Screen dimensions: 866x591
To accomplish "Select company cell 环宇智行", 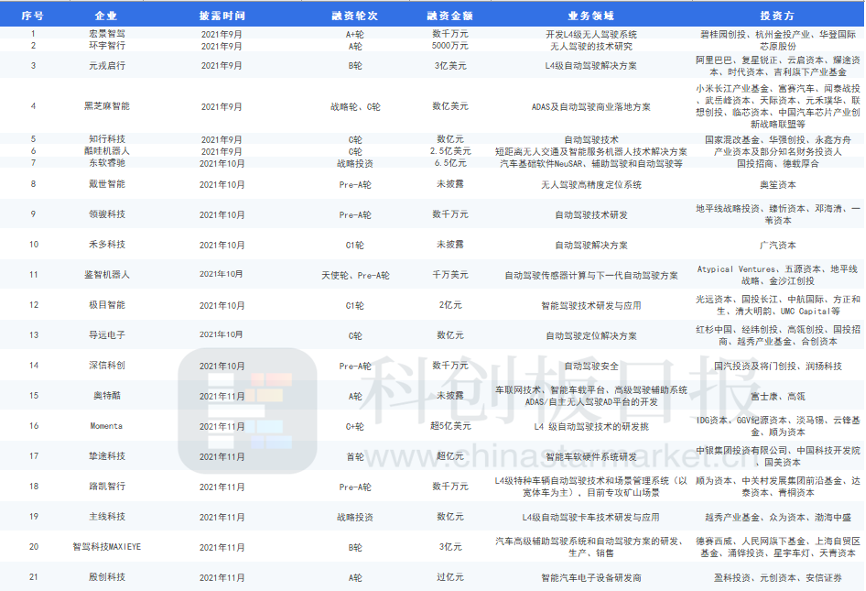I will click(x=107, y=46).
